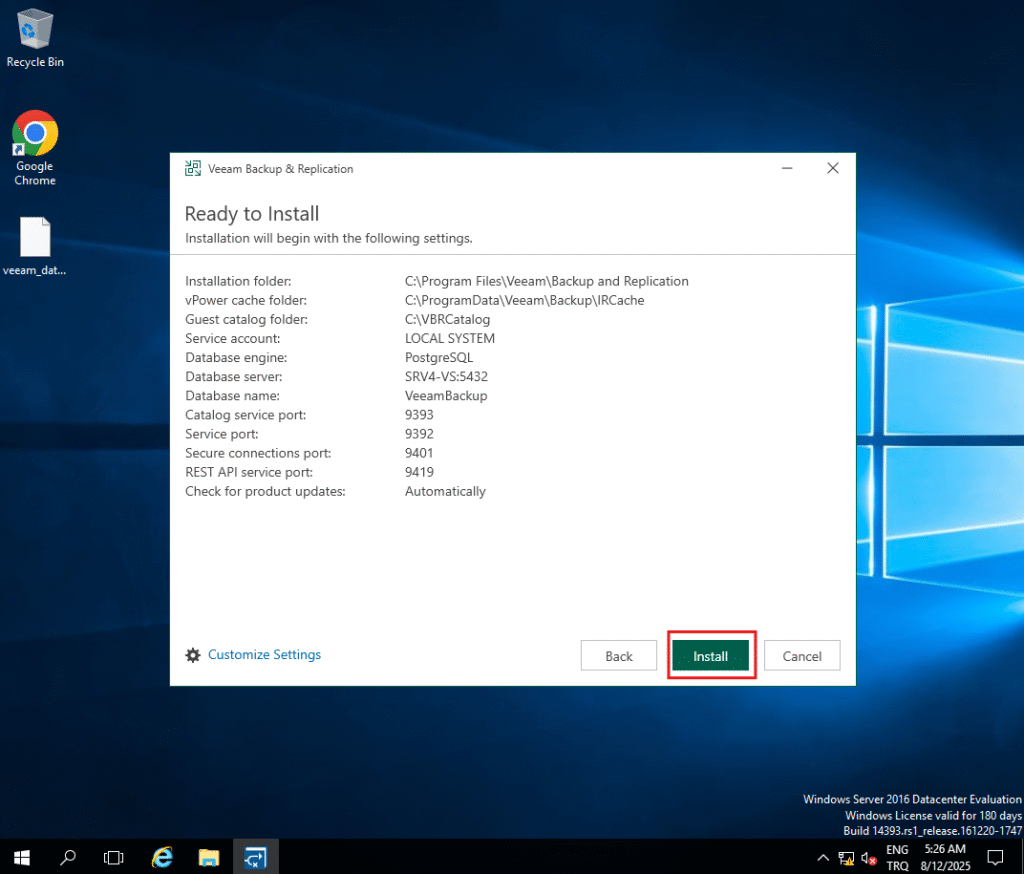Click the SRV4-VS:5432 database server value
The image size is (1024, 874).
pyautogui.click(x=446, y=376)
